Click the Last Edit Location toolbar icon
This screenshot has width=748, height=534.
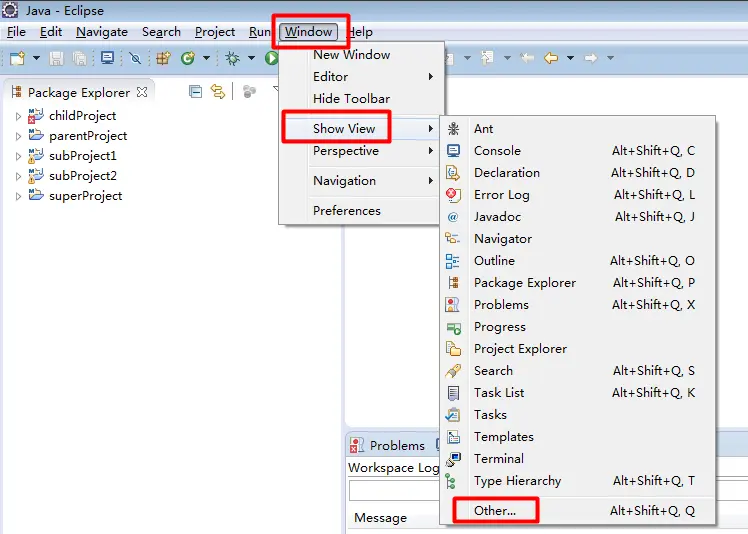click(x=527, y=58)
